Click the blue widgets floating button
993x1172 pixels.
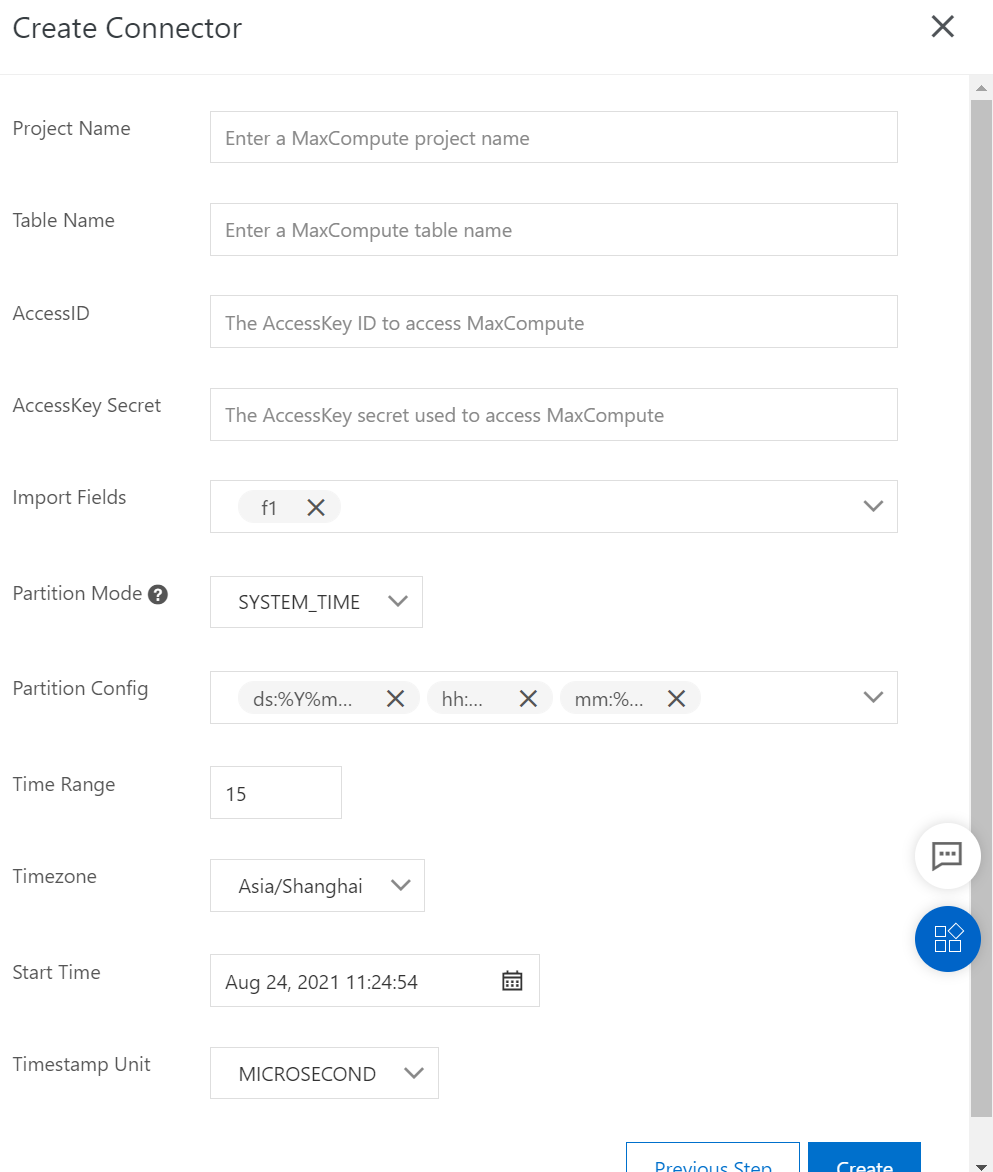[947, 939]
